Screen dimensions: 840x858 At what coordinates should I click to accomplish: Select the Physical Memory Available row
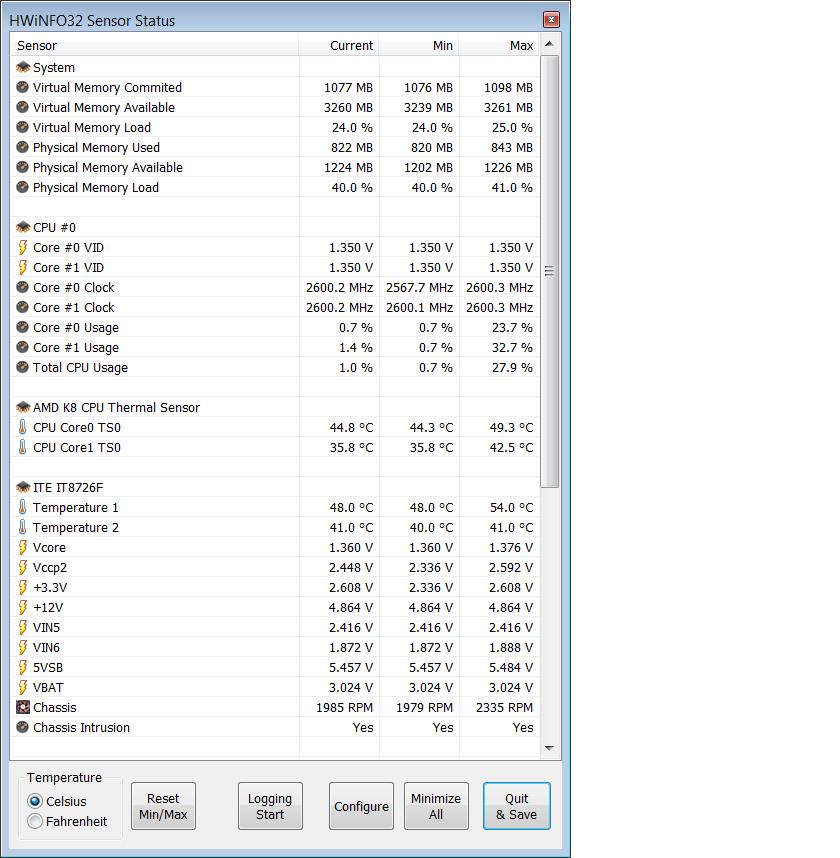tap(275, 167)
